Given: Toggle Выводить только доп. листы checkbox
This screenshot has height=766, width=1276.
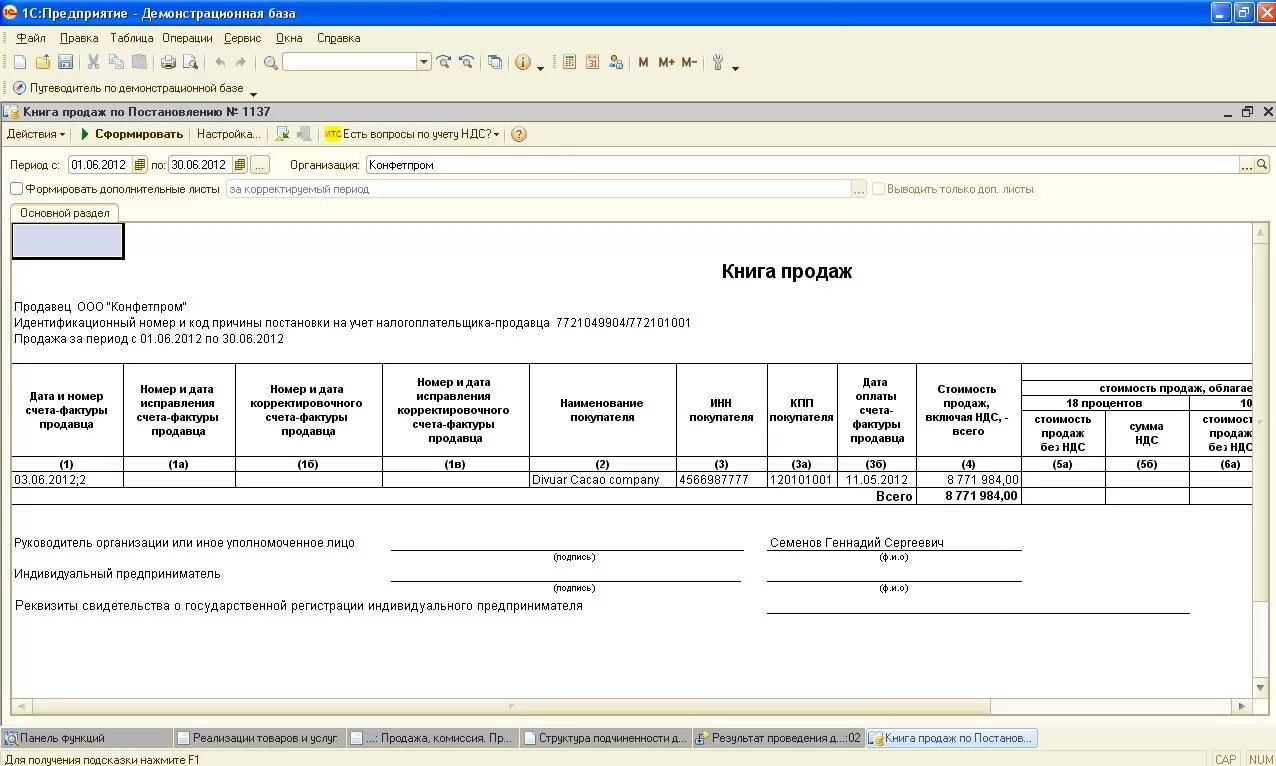Looking at the screenshot, I should (x=878, y=189).
